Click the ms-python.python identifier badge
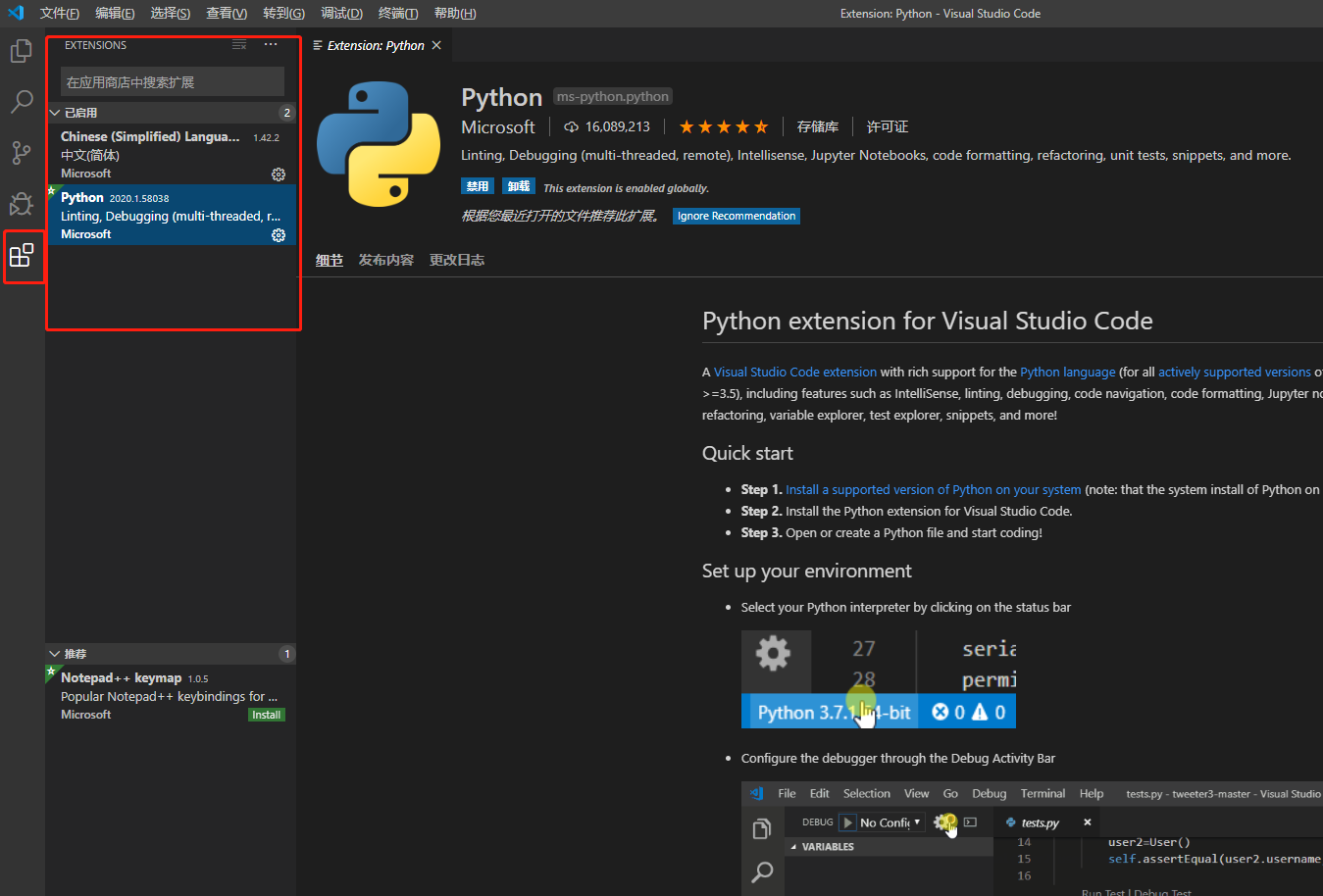1323x896 pixels. [x=613, y=96]
